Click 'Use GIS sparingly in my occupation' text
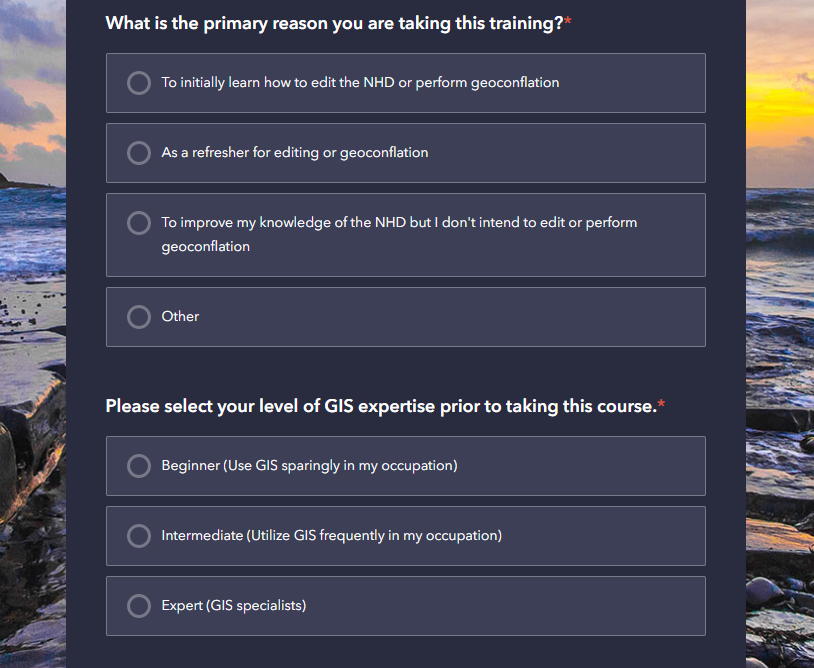The width and height of the screenshot is (814, 668). pyautogui.click(x=340, y=466)
